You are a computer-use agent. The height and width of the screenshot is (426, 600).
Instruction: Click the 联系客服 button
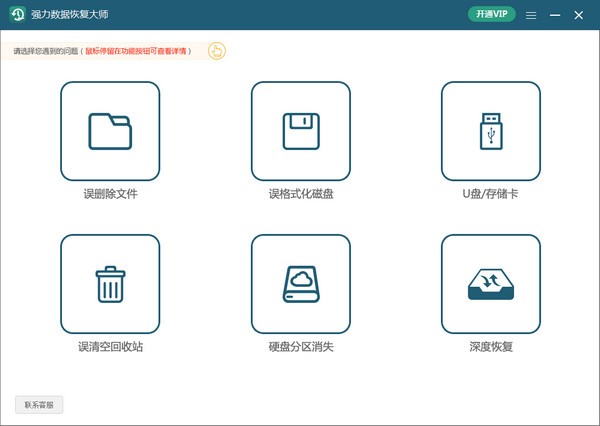coord(39,405)
